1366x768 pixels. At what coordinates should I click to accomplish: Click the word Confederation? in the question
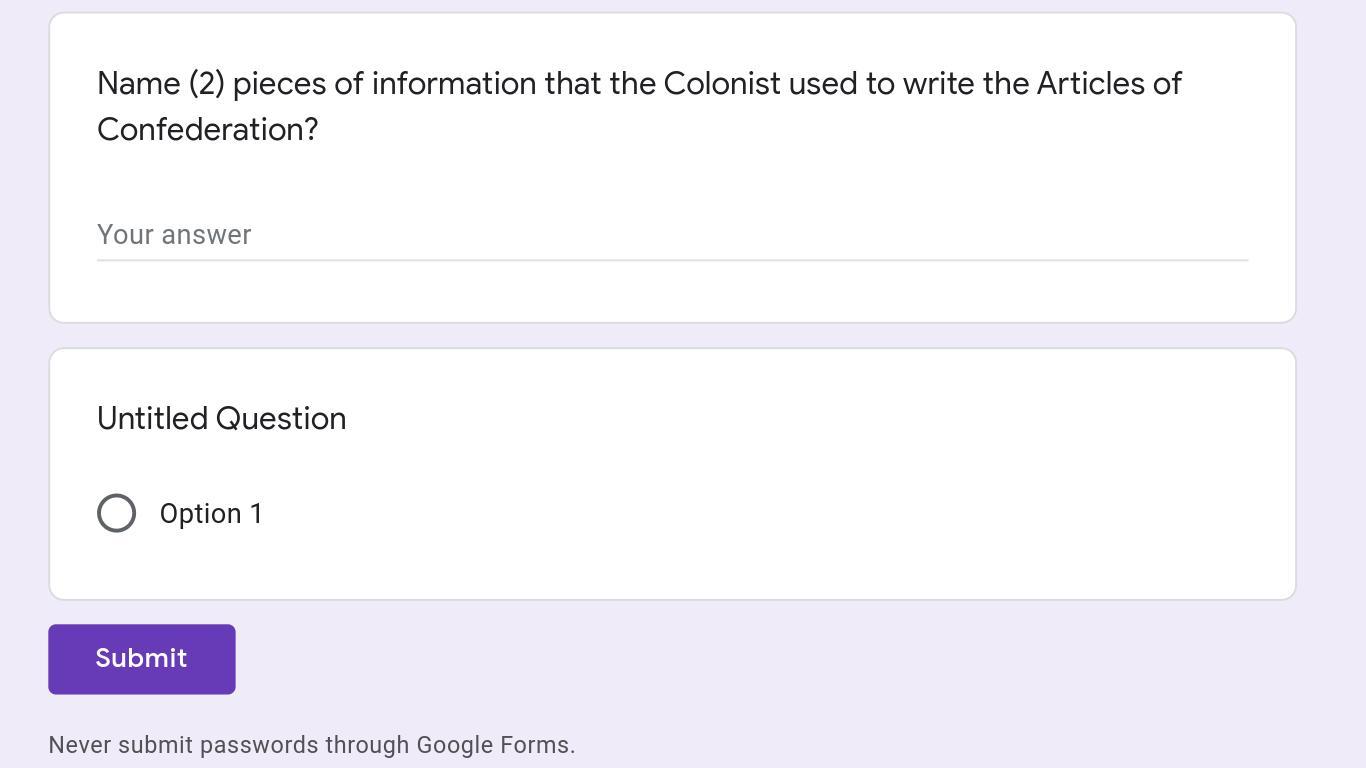pyautogui.click(x=208, y=130)
